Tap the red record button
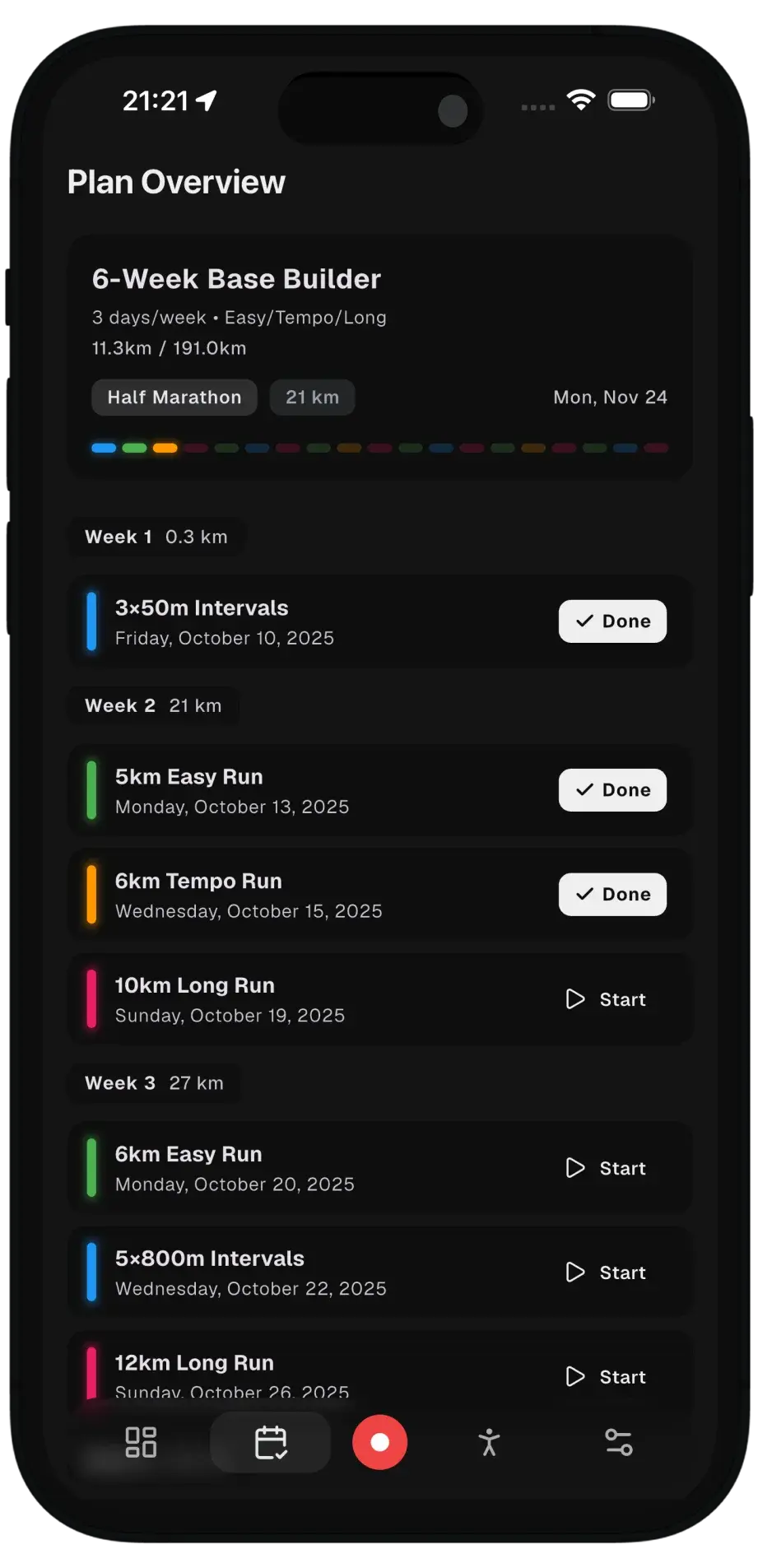758x1568 pixels. pos(379,1442)
